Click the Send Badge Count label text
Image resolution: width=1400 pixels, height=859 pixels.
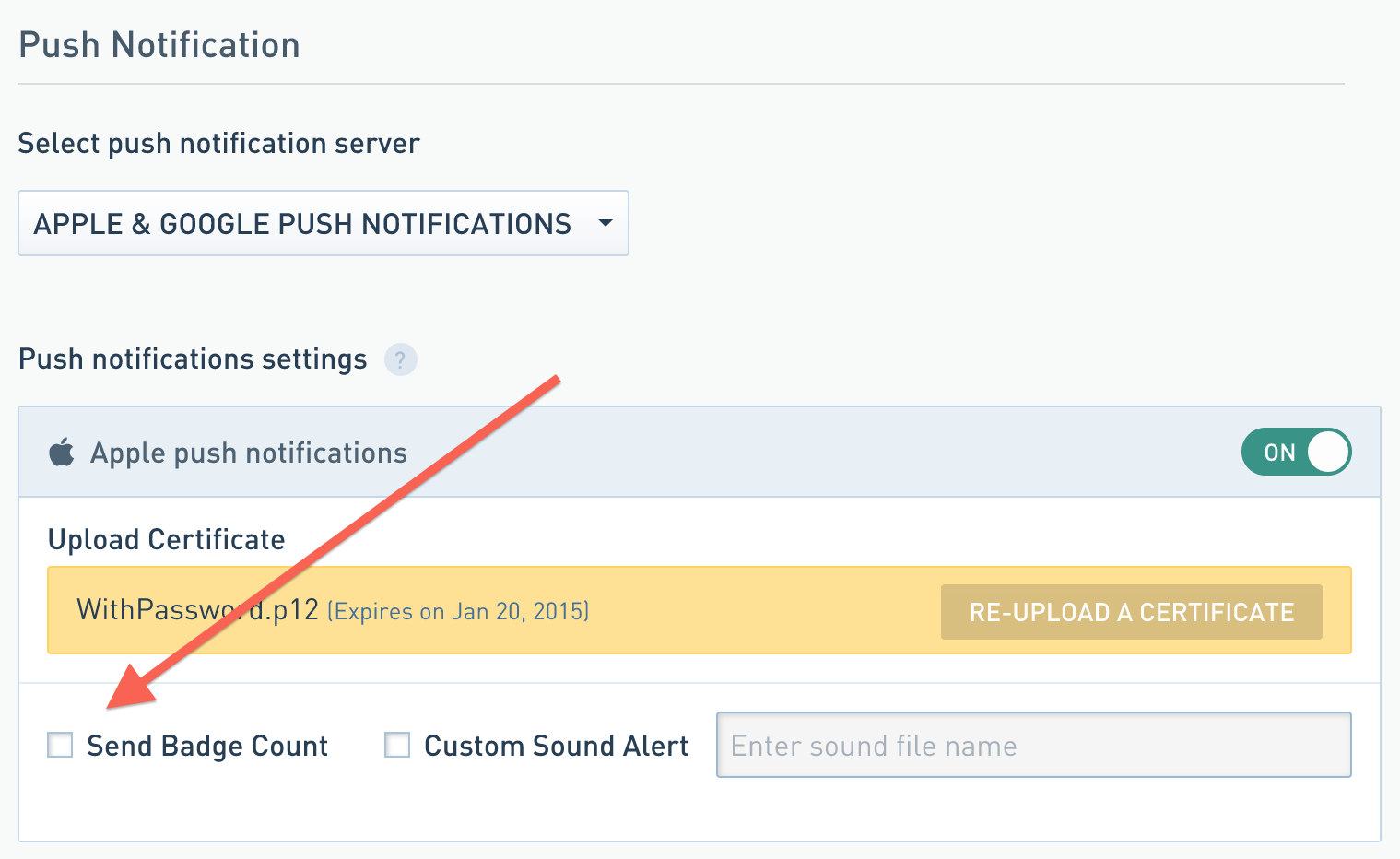tap(207, 746)
